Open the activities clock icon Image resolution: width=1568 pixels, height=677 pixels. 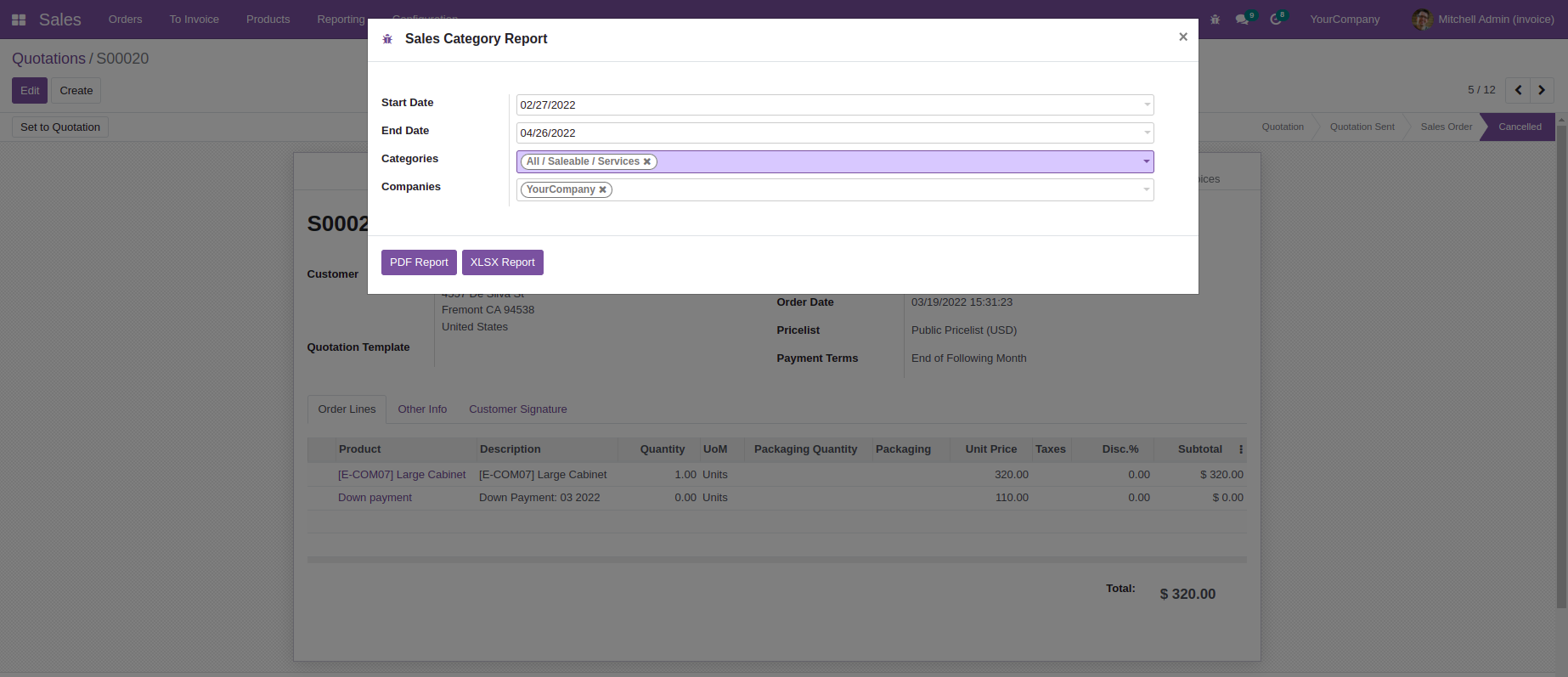point(1275,20)
